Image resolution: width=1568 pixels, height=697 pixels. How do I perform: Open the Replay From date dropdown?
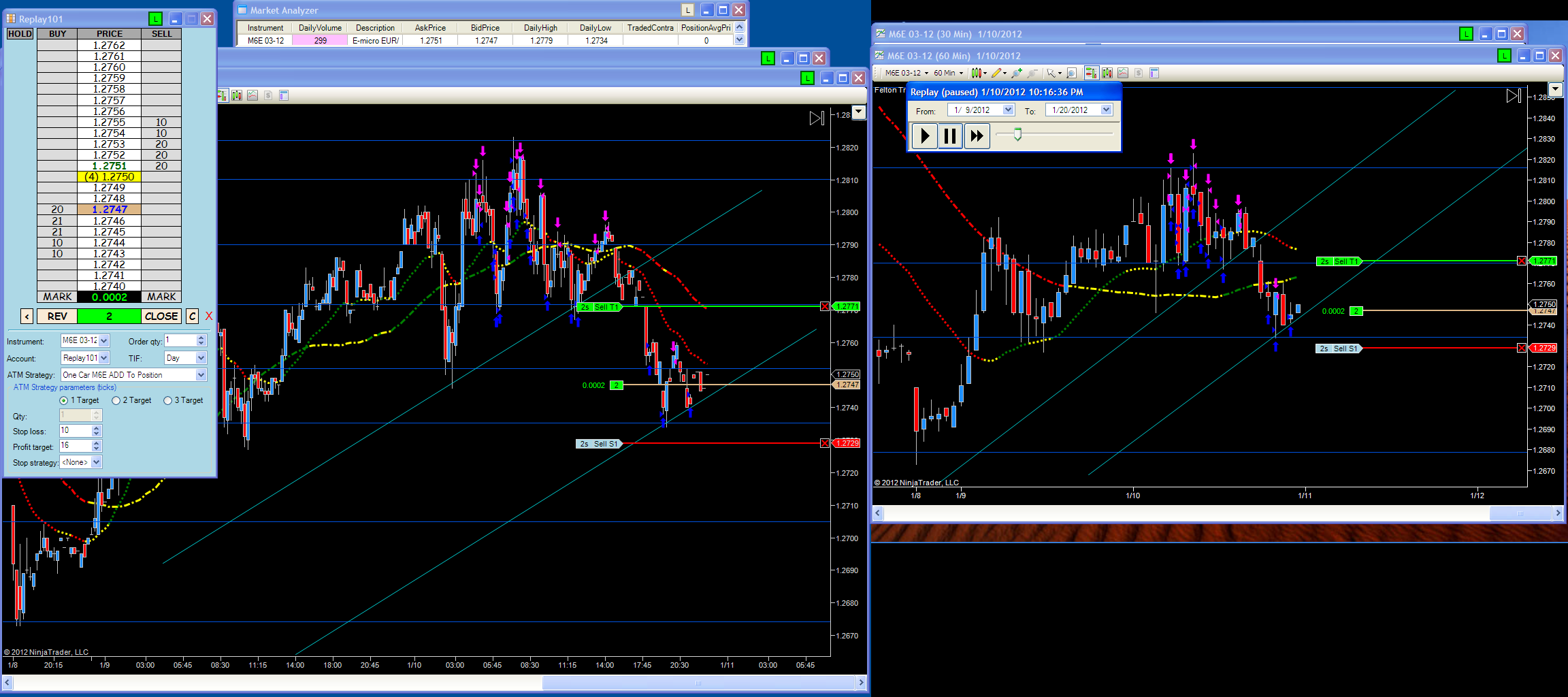[1008, 110]
